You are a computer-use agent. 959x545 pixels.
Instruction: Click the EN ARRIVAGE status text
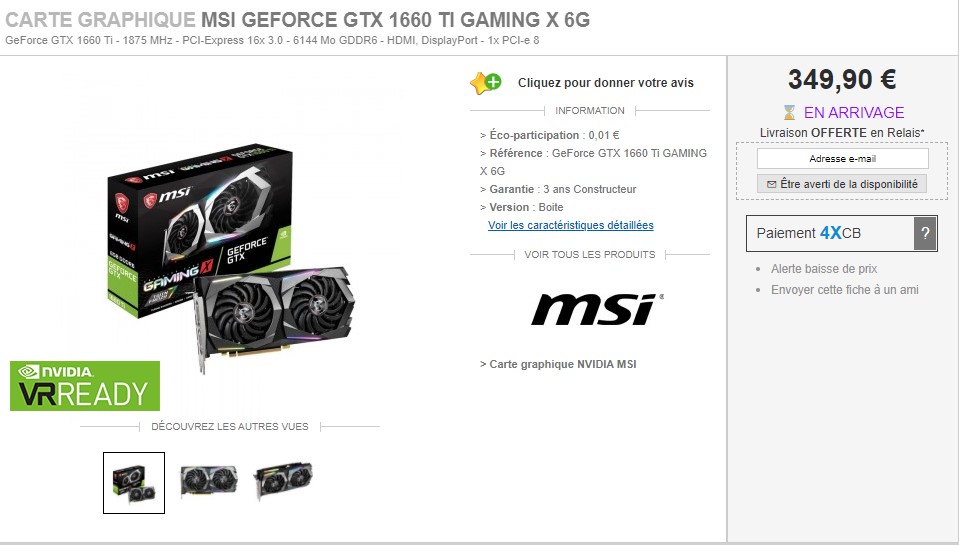click(x=854, y=113)
